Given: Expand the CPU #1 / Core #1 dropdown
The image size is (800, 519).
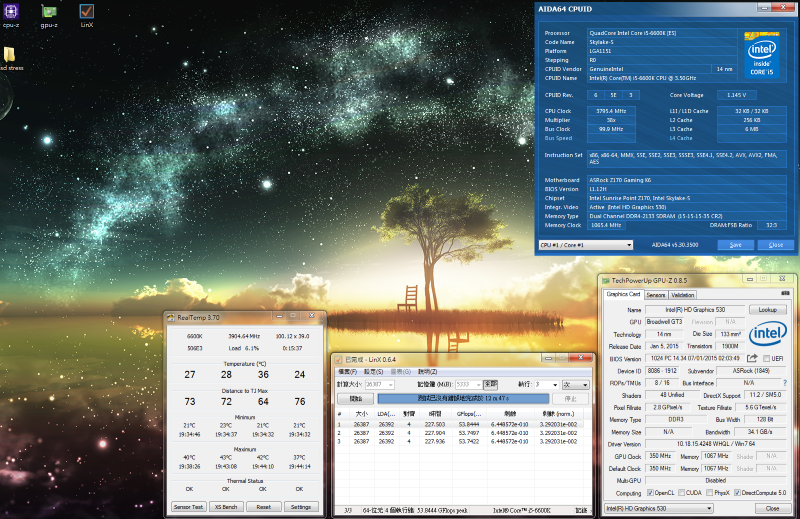Looking at the screenshot, I should pyautogui.click(x=585, y=244).
